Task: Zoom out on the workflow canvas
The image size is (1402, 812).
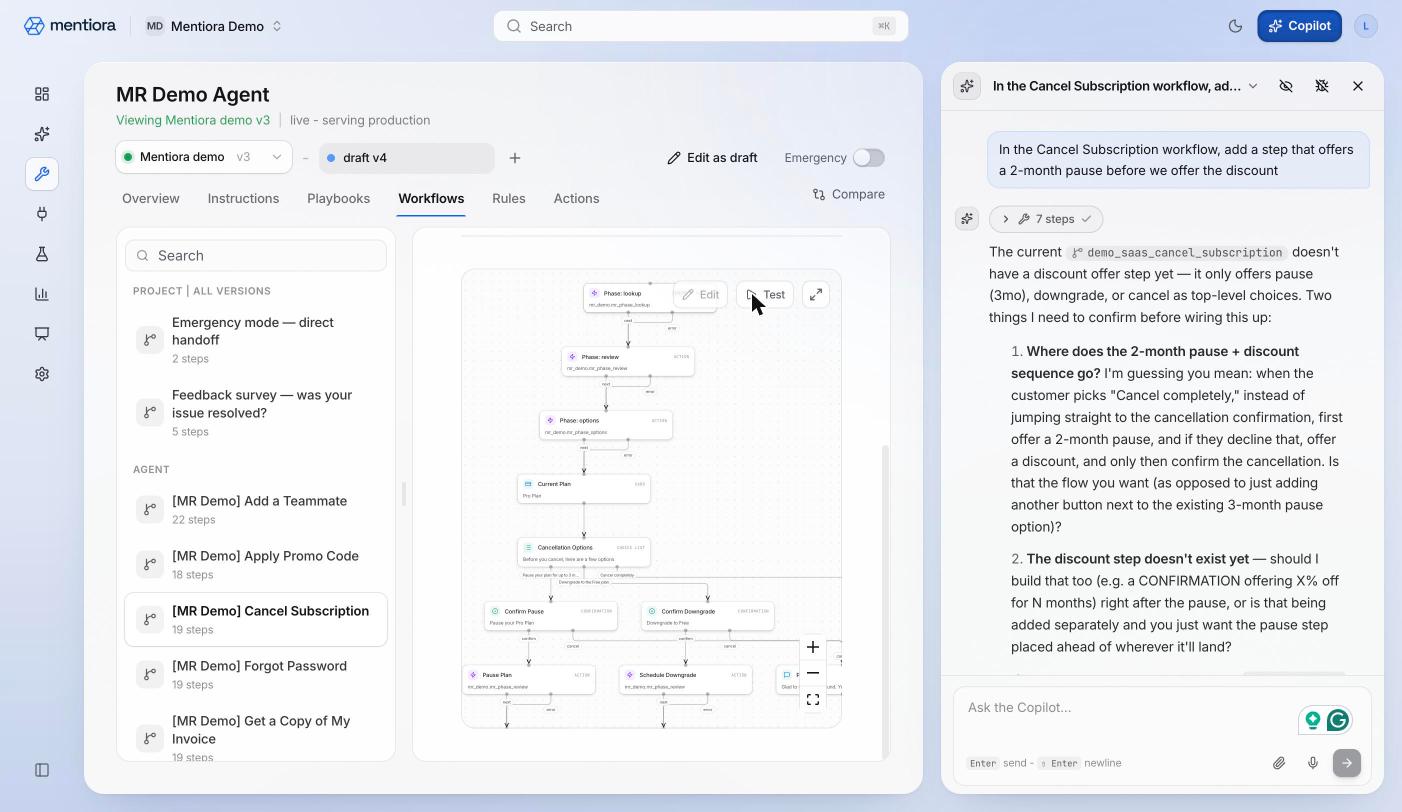Action: [x=813, y=673]
